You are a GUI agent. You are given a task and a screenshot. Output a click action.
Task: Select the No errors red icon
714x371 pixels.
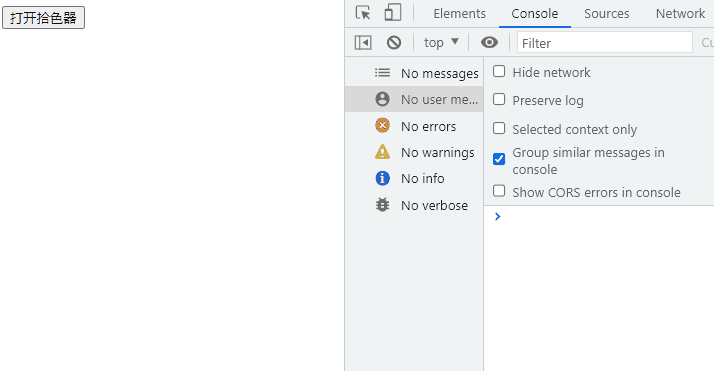click(382, 125)
